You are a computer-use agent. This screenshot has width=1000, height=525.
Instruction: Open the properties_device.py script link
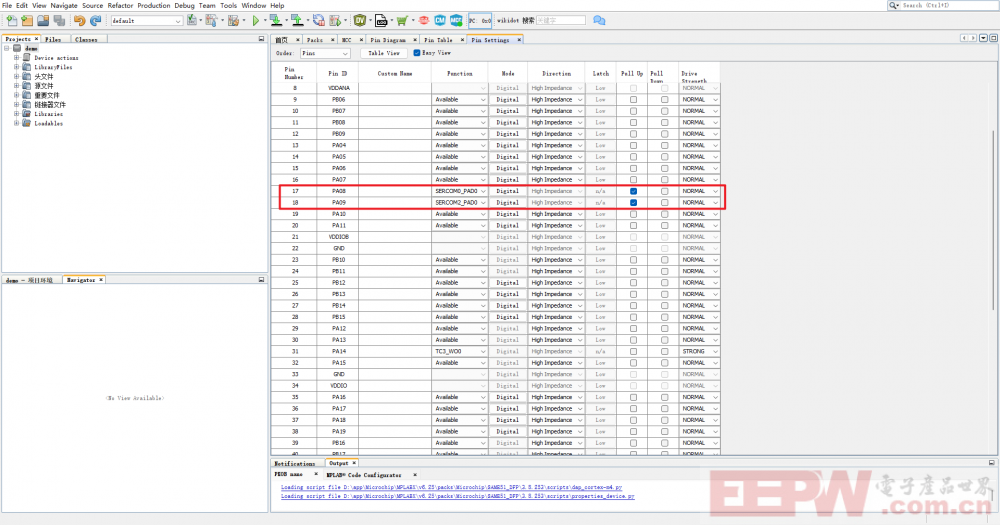pos(457,496)
